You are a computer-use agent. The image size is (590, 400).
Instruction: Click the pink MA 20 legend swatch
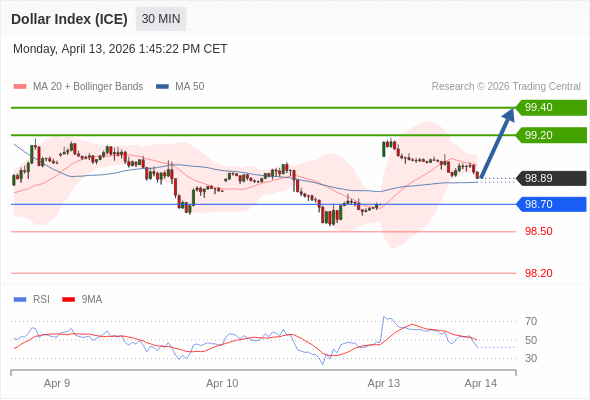pos(20,87)
